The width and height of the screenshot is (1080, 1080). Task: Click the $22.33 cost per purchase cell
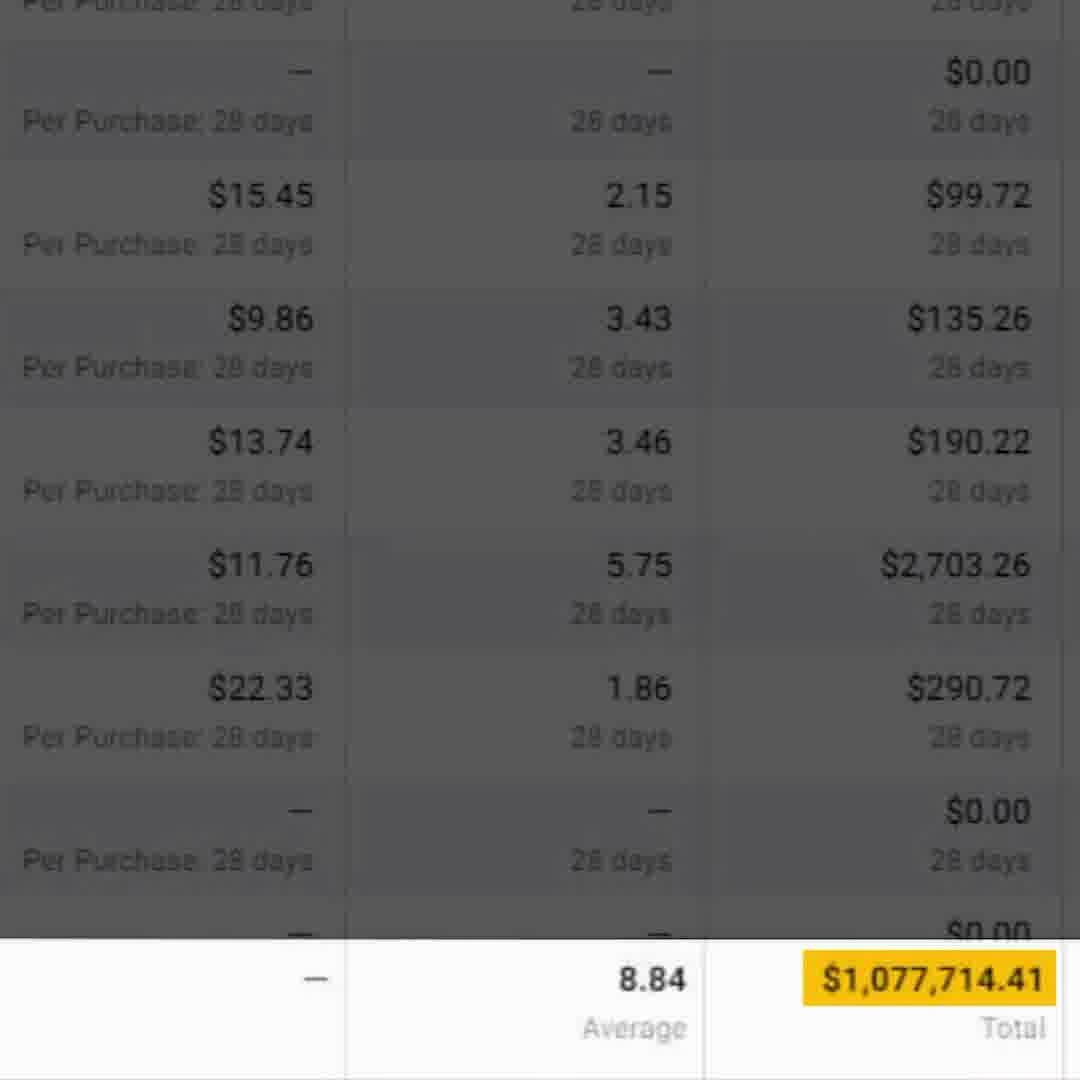(261, 688)
